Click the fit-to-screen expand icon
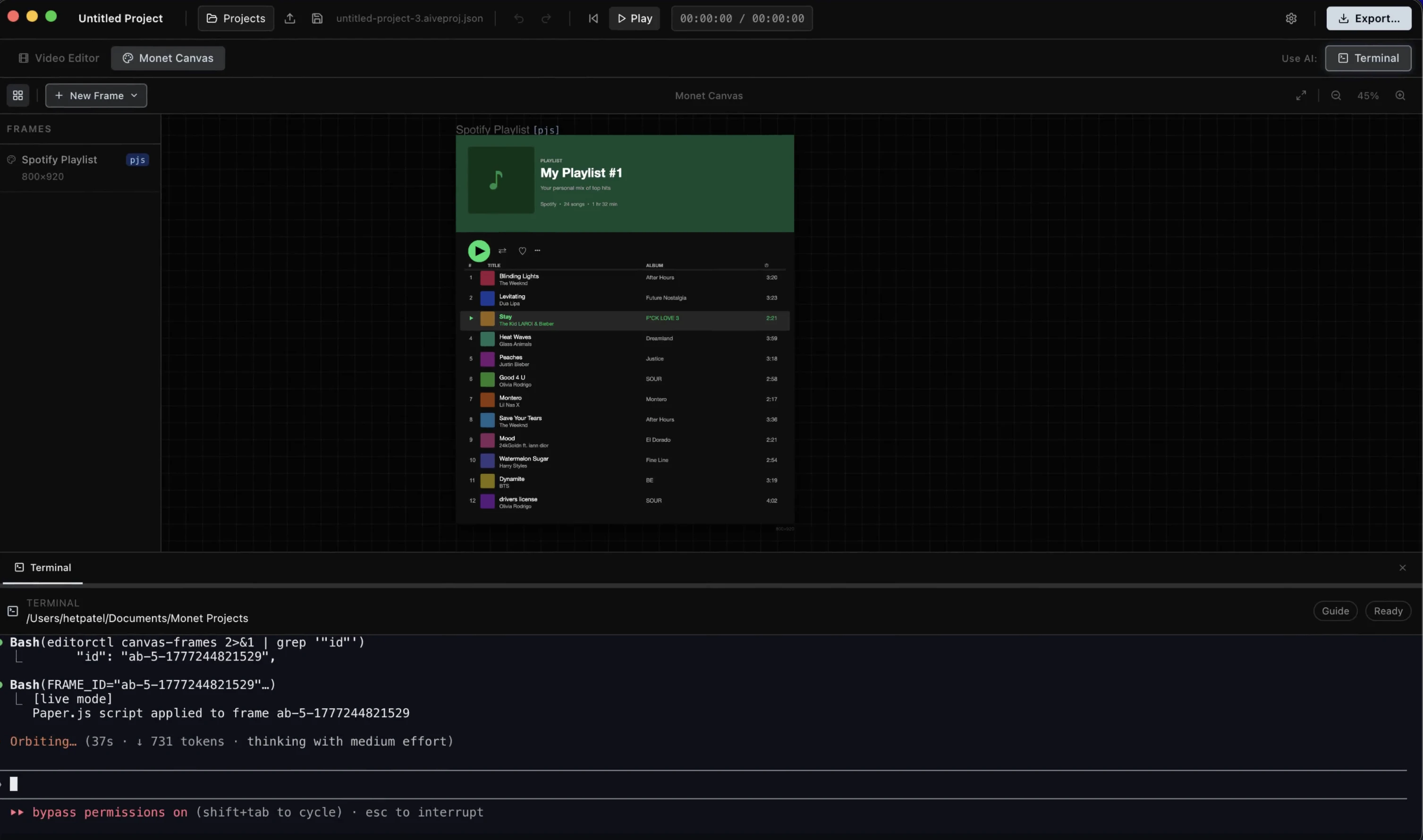 (x=1301, y=96)
